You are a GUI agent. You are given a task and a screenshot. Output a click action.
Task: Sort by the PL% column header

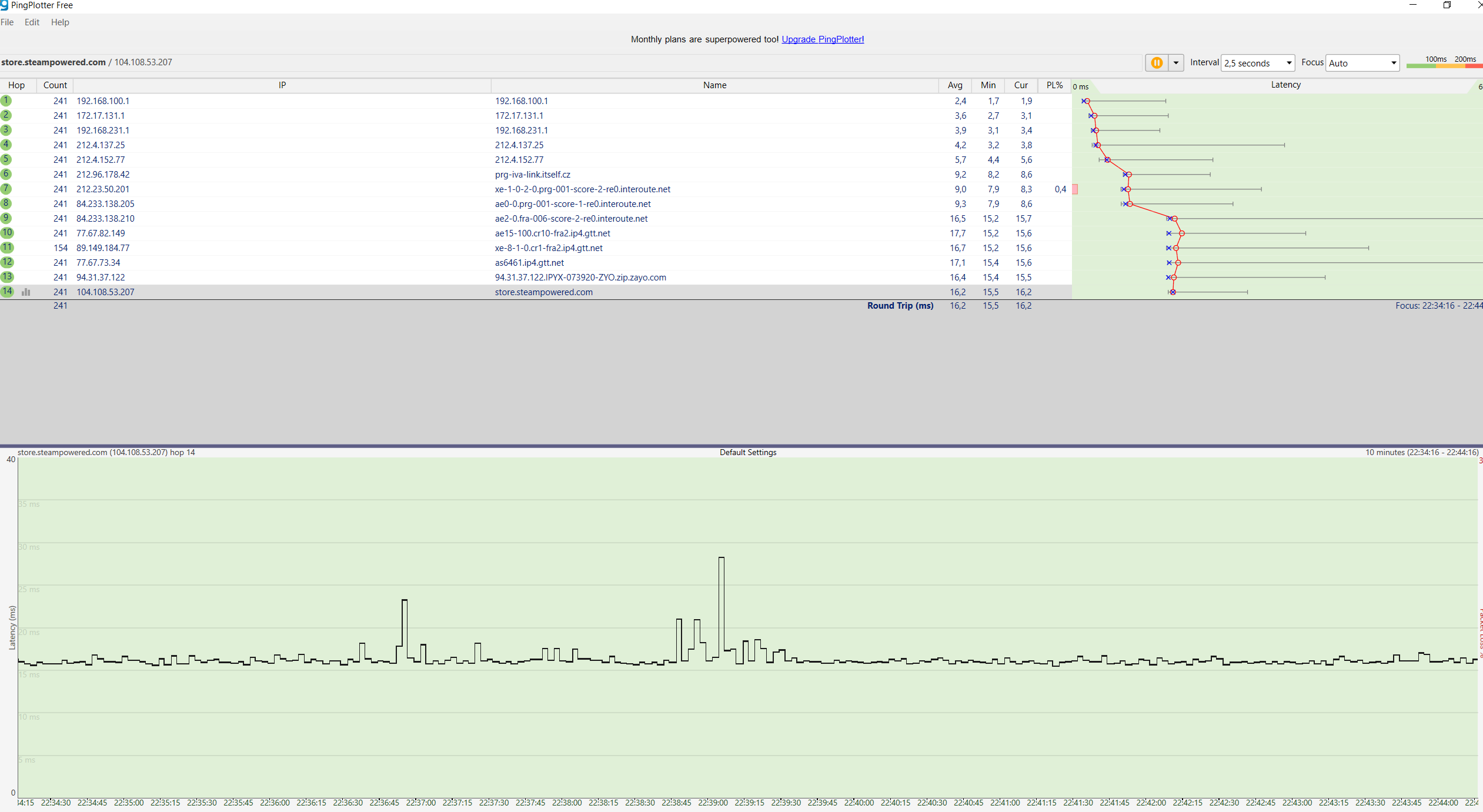coord(1054,85)
